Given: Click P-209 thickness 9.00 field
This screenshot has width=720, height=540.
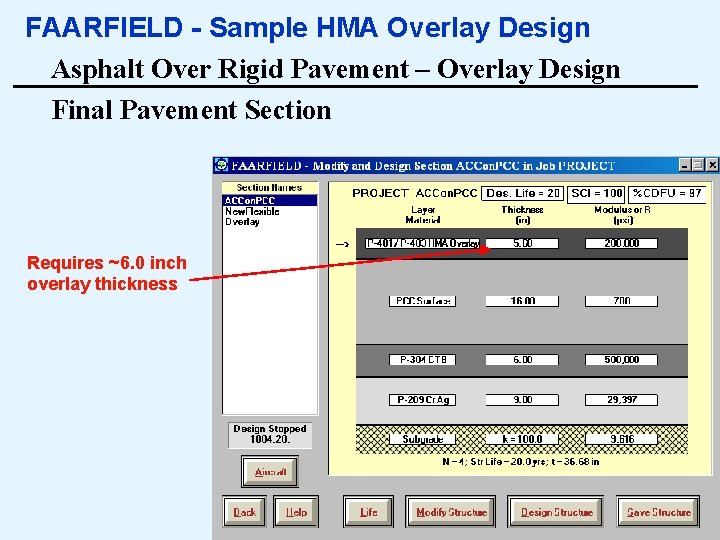Looking at the screenshot, I should 522,400.
